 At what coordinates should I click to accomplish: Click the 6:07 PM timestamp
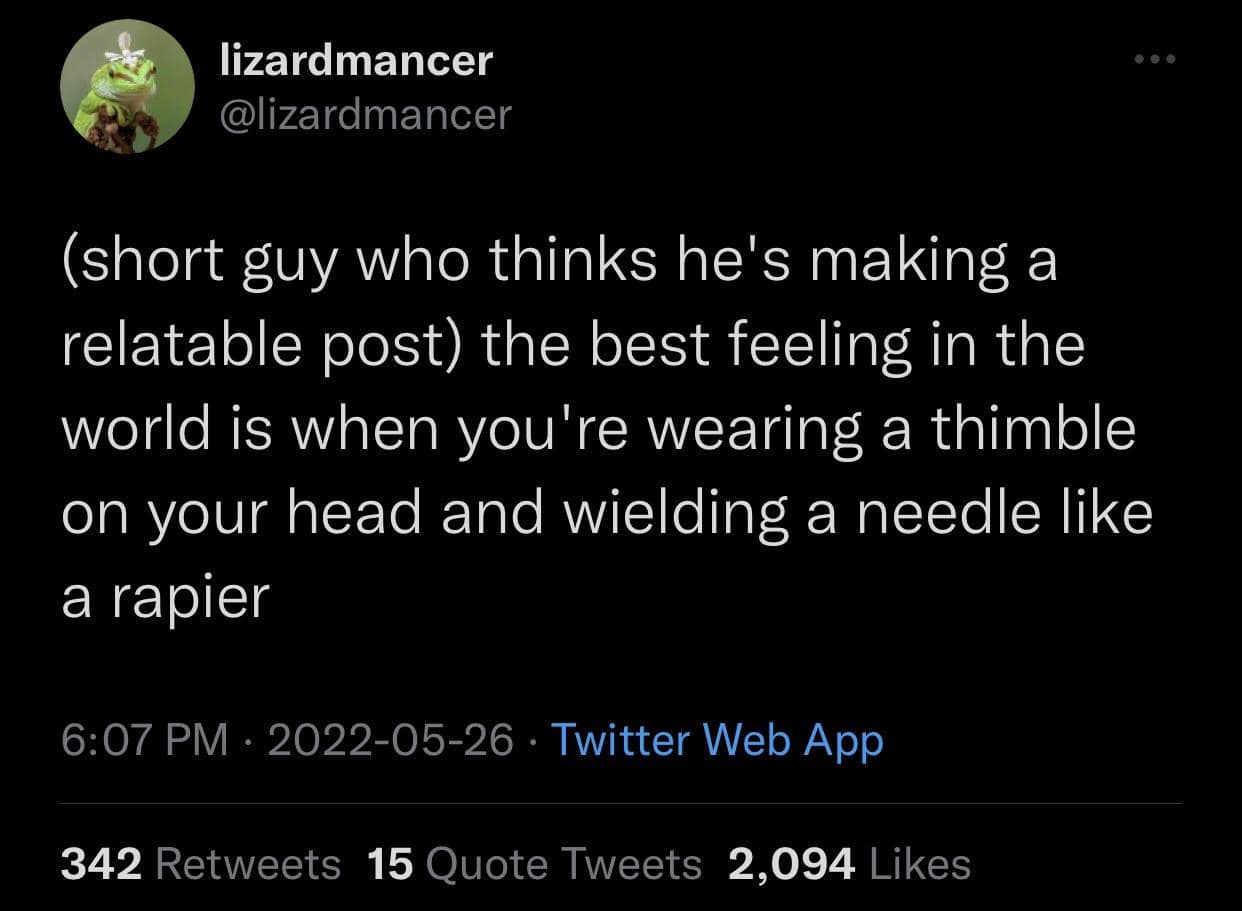pyautogui.click(x=144, y=740)
